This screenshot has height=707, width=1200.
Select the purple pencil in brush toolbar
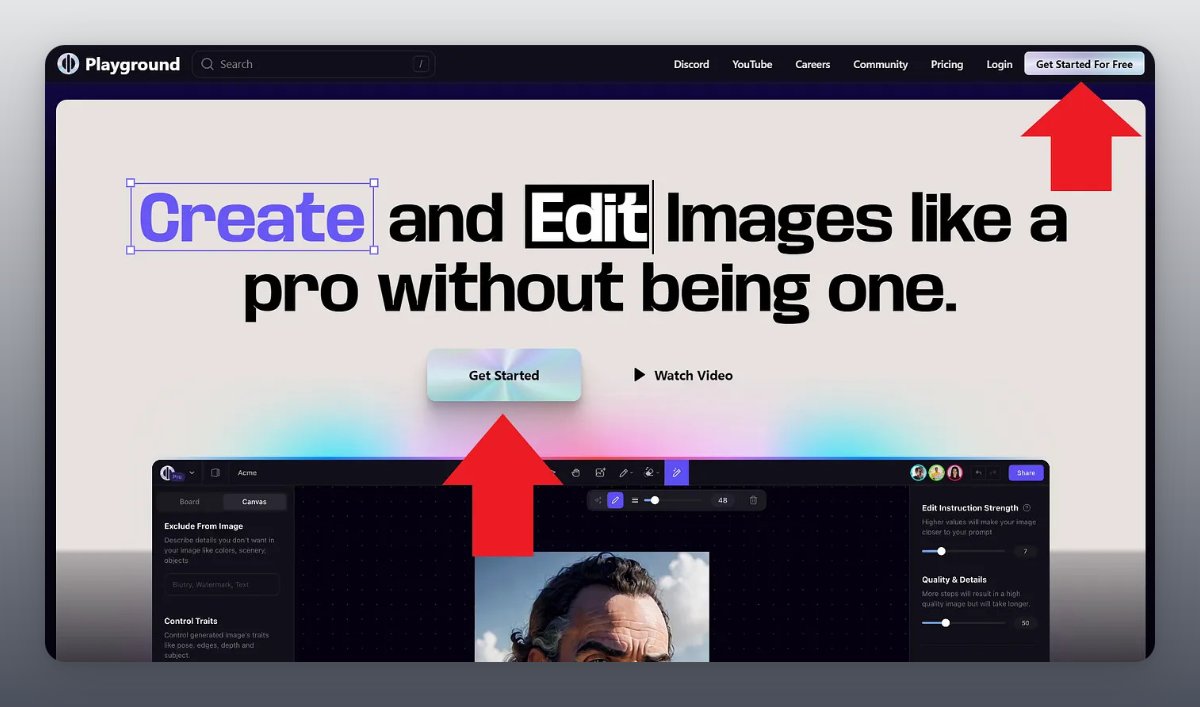(x=616, y=500)
